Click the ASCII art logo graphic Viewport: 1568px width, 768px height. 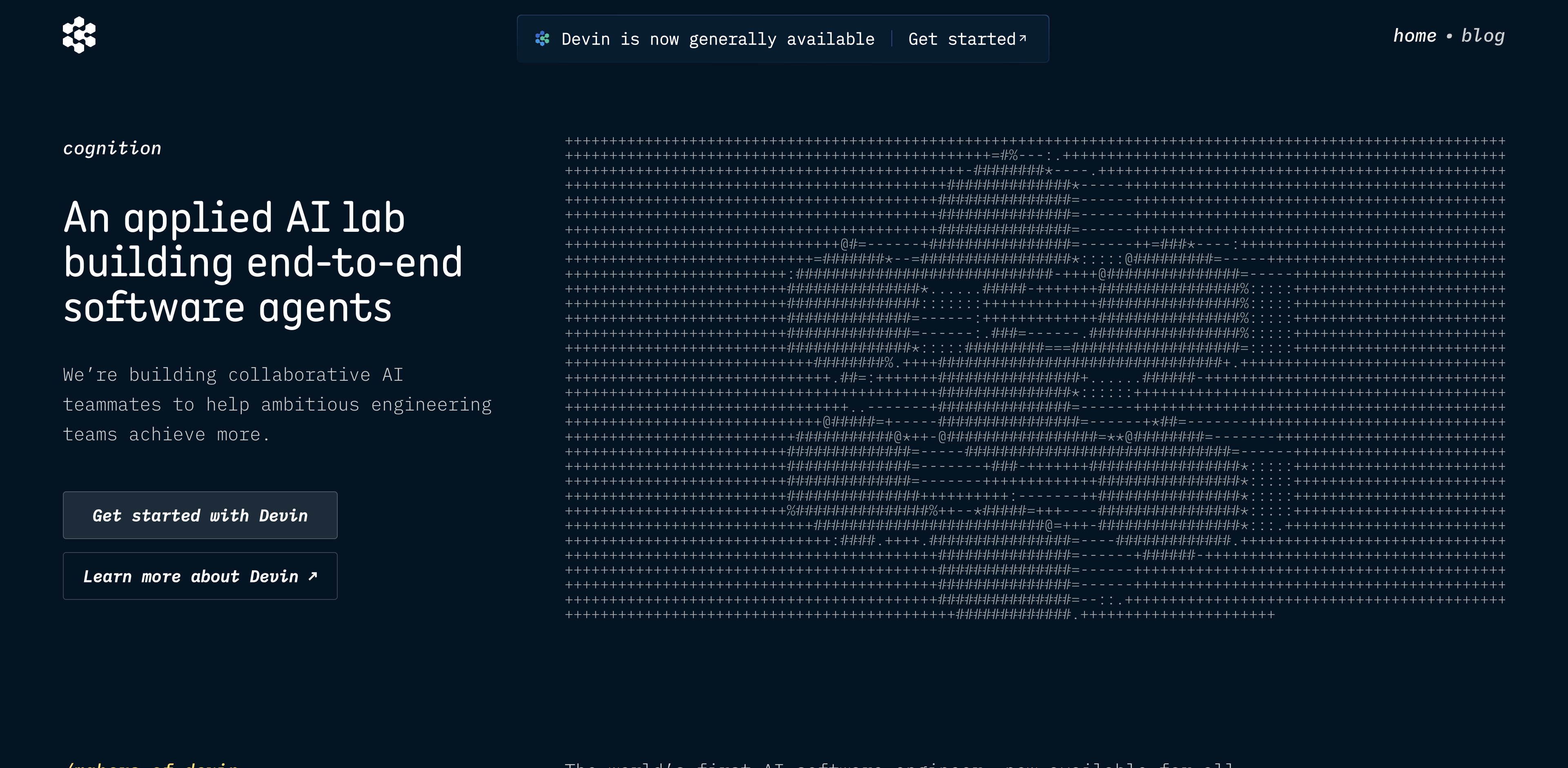(x=1035, y=377)
